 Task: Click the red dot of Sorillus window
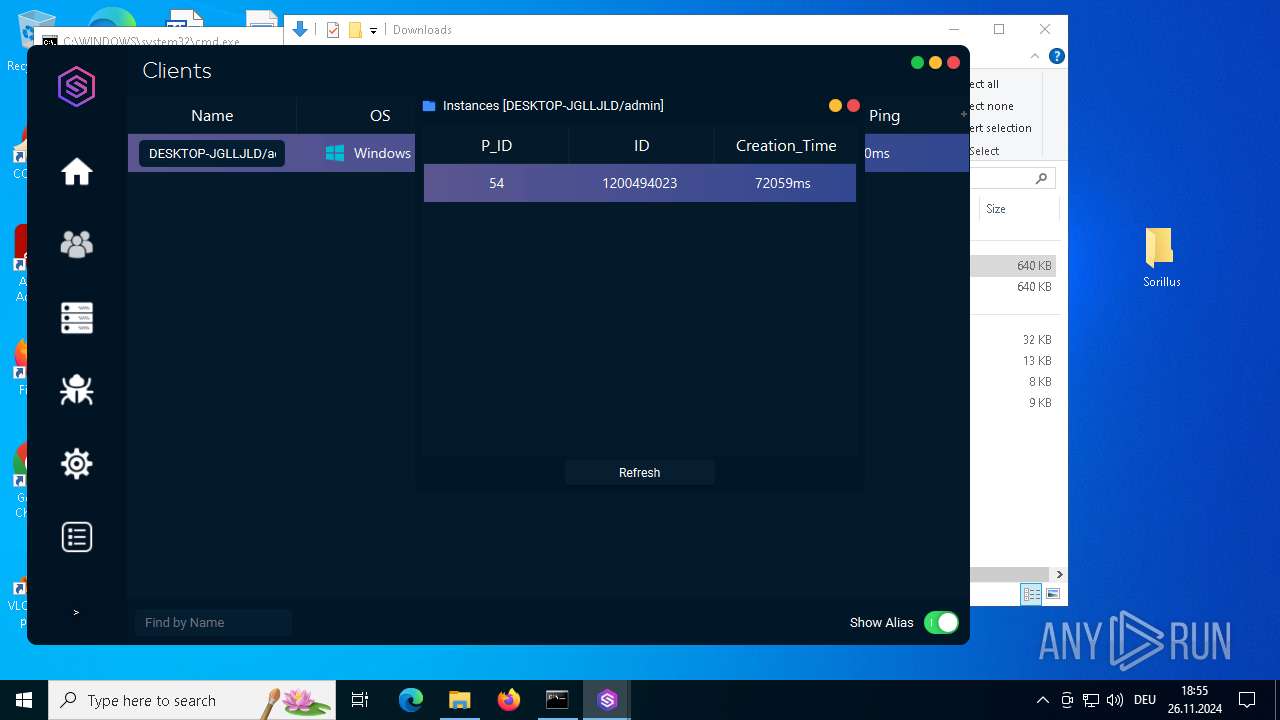pos(953,62)
